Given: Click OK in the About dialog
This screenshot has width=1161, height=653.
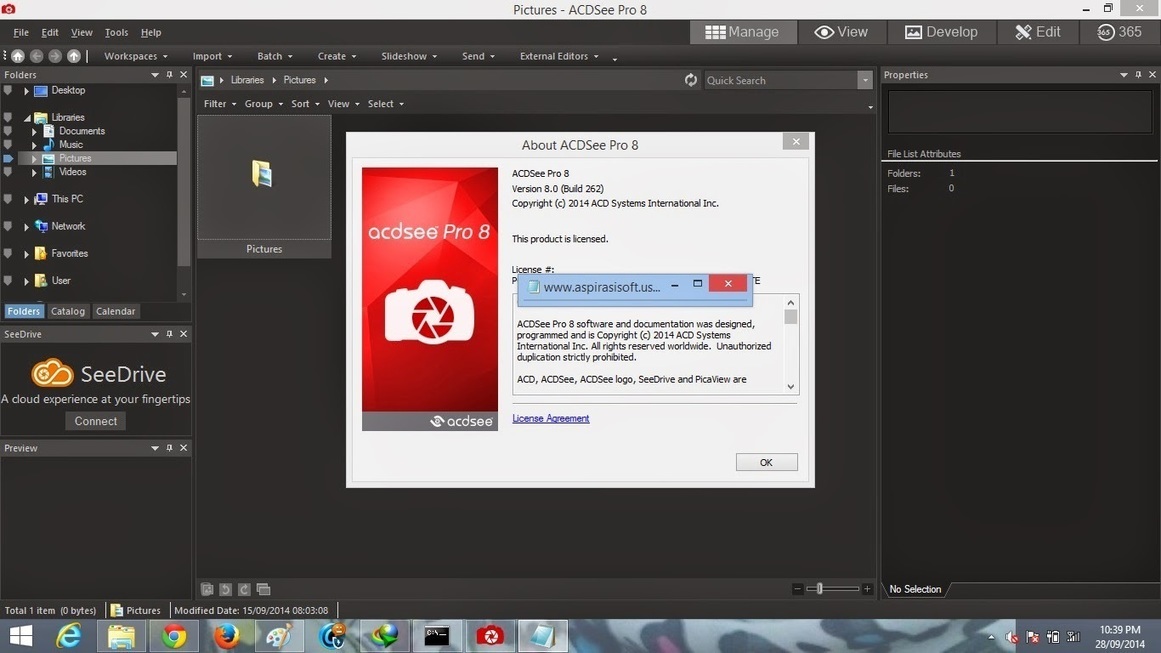Looking at the screenshot, I should click(x=766, y=462).
